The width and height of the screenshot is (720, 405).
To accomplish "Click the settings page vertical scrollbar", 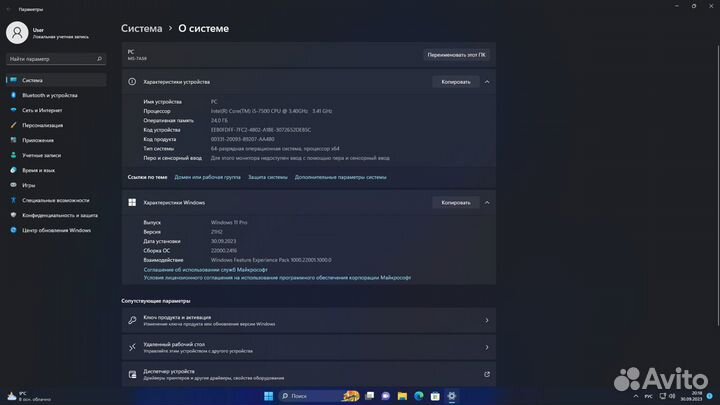I will click(x=717, y=184).
